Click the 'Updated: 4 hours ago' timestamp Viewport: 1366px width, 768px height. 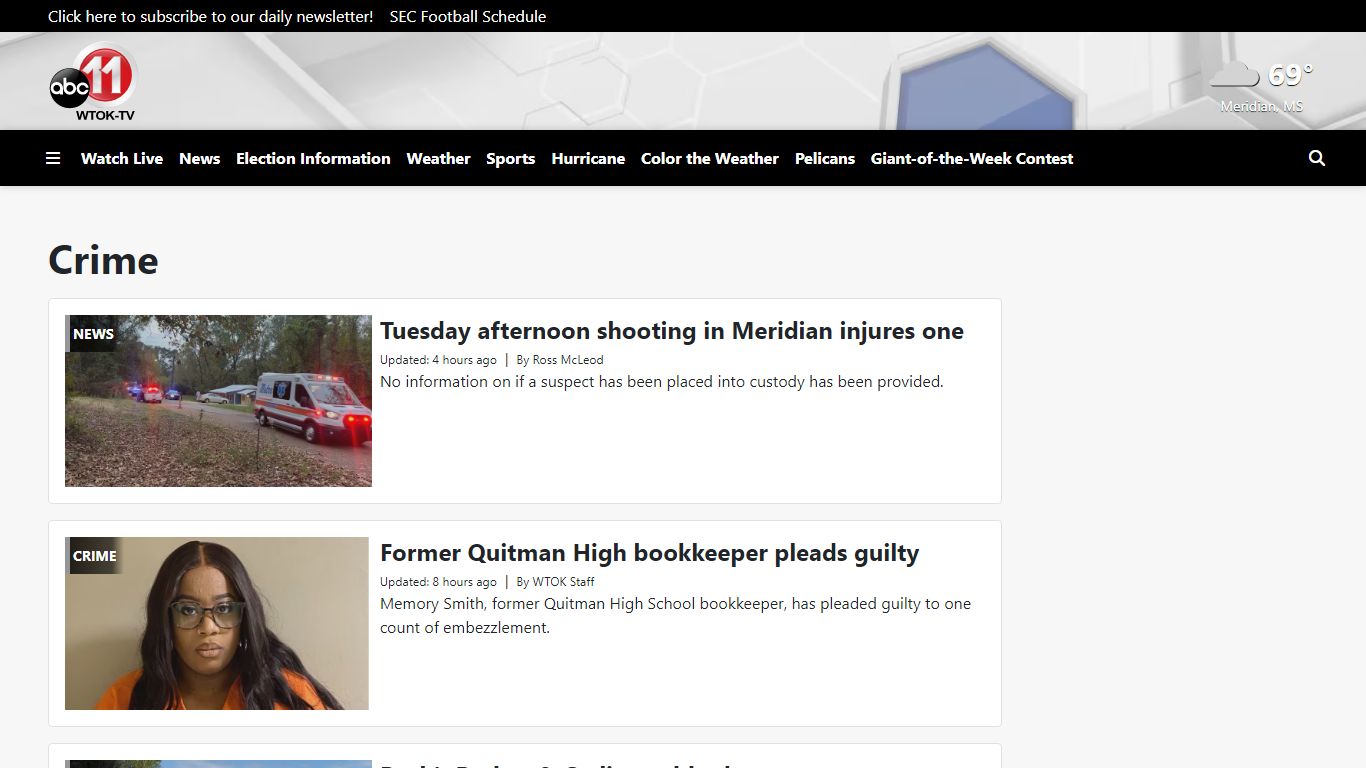coord(438,360)
